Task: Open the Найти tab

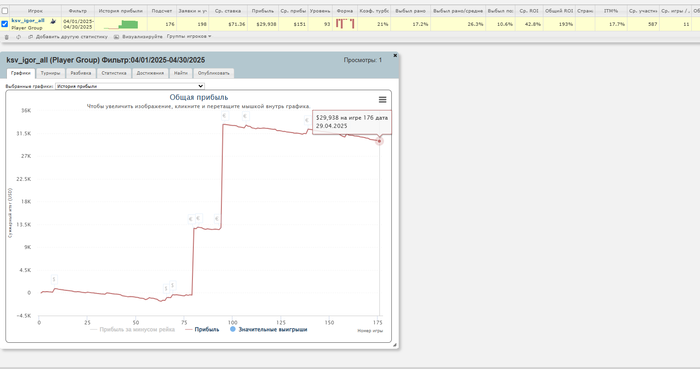Action: tap(181, 73)
